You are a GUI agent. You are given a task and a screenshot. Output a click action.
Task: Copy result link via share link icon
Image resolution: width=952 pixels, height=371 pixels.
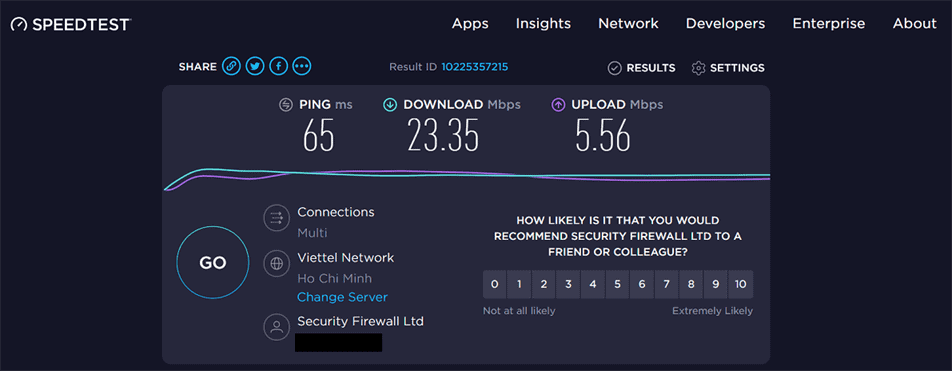pyautogui.click(x=231, y=66)
